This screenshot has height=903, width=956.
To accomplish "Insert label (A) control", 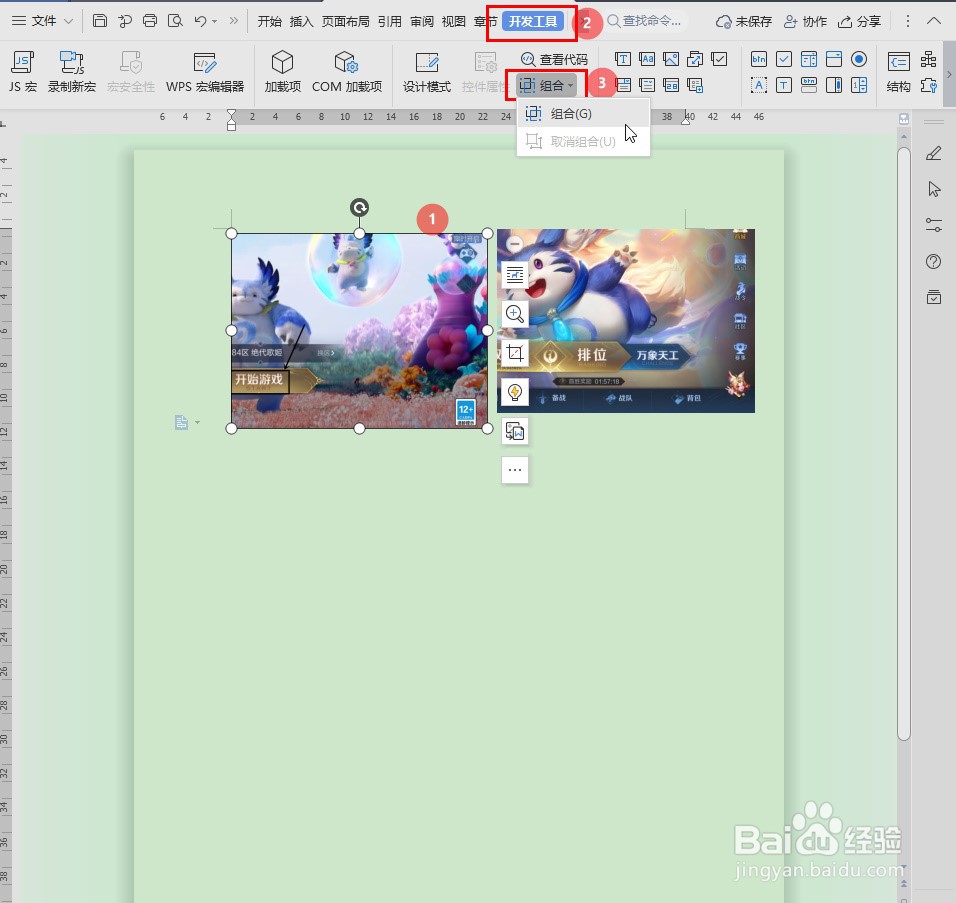I will pyautogui.click(x=759, y=85).
